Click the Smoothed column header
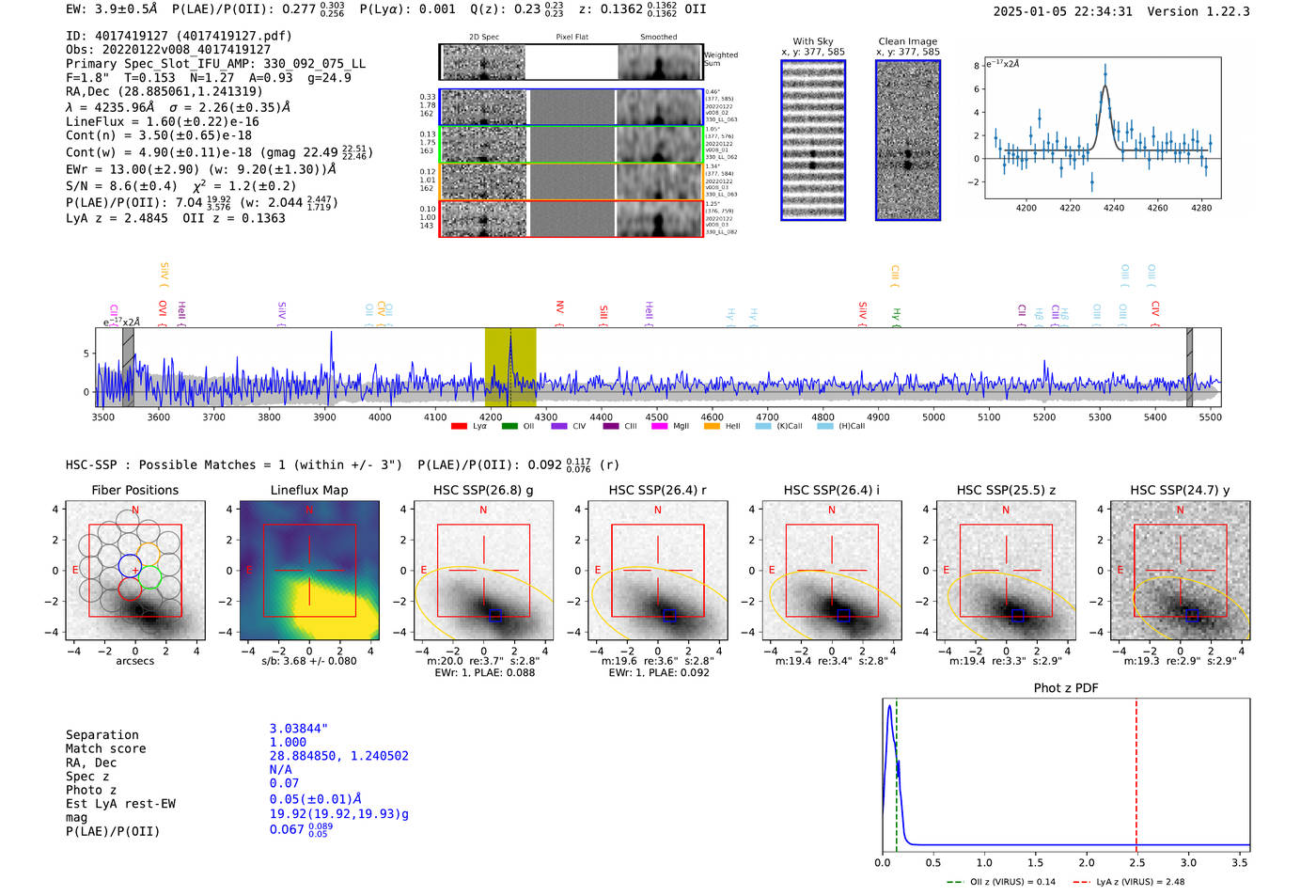The image size is (1316, 896). 659,38
